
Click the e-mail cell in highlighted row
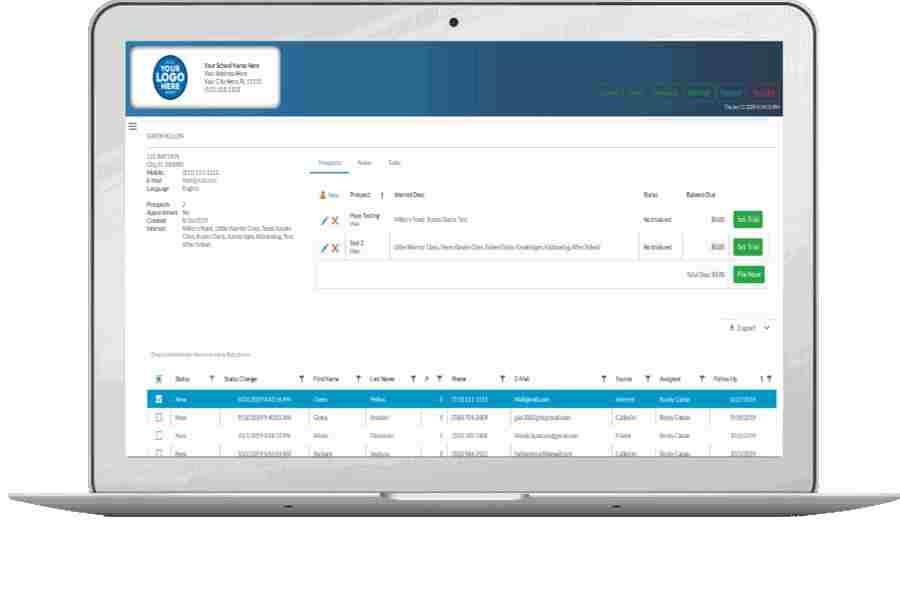pos(532,399)
